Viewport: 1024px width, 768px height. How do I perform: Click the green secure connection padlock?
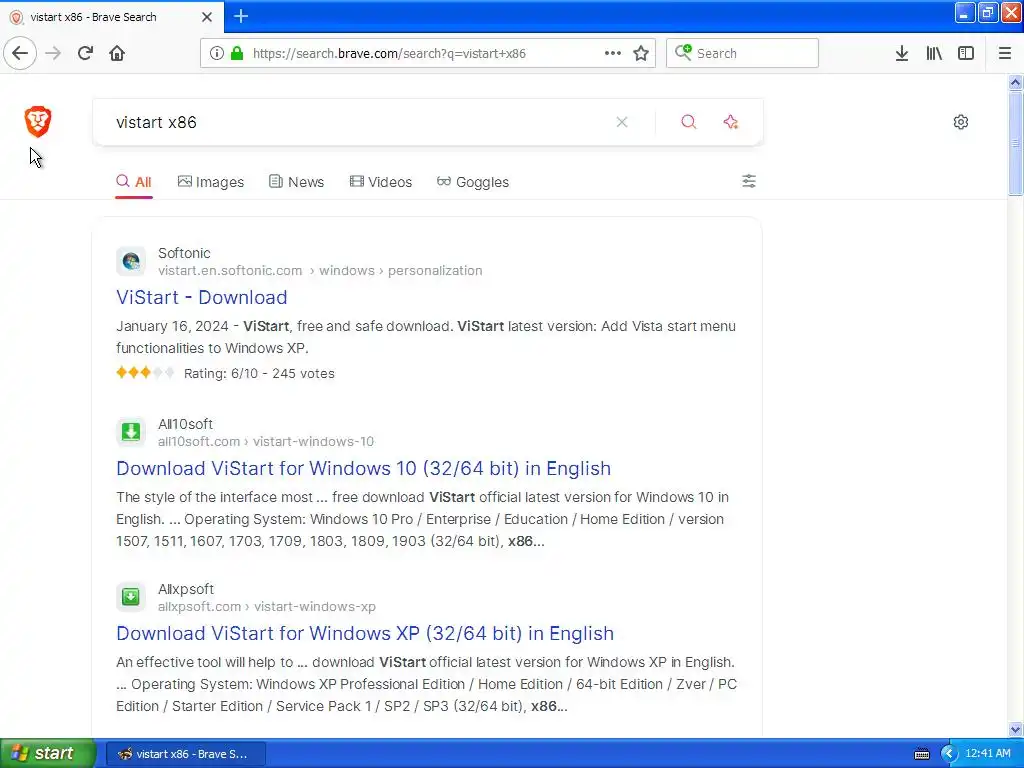pyautogui.click(x=237, y=54)
